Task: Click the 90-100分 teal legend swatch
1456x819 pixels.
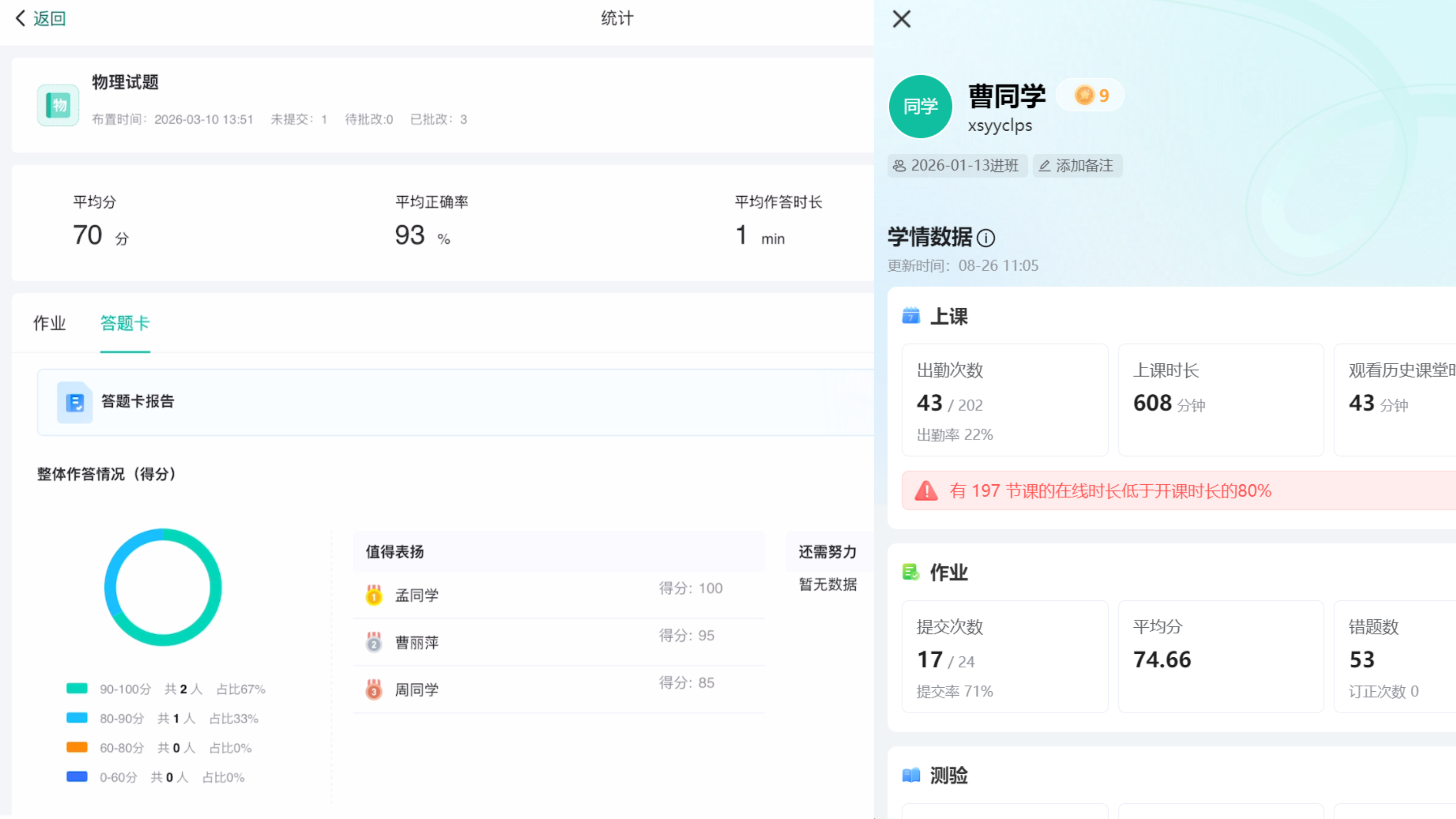Action: coord(77,689)
